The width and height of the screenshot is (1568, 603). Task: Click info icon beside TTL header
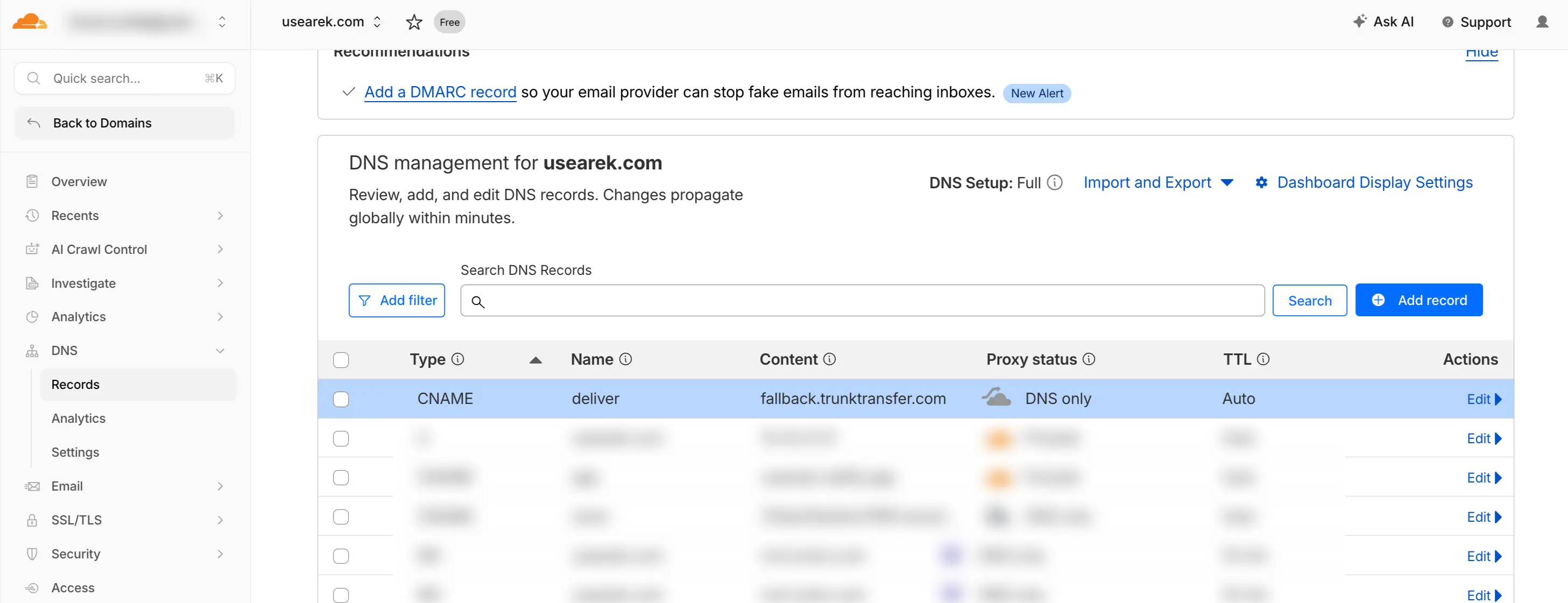(x=1263, y=359)
